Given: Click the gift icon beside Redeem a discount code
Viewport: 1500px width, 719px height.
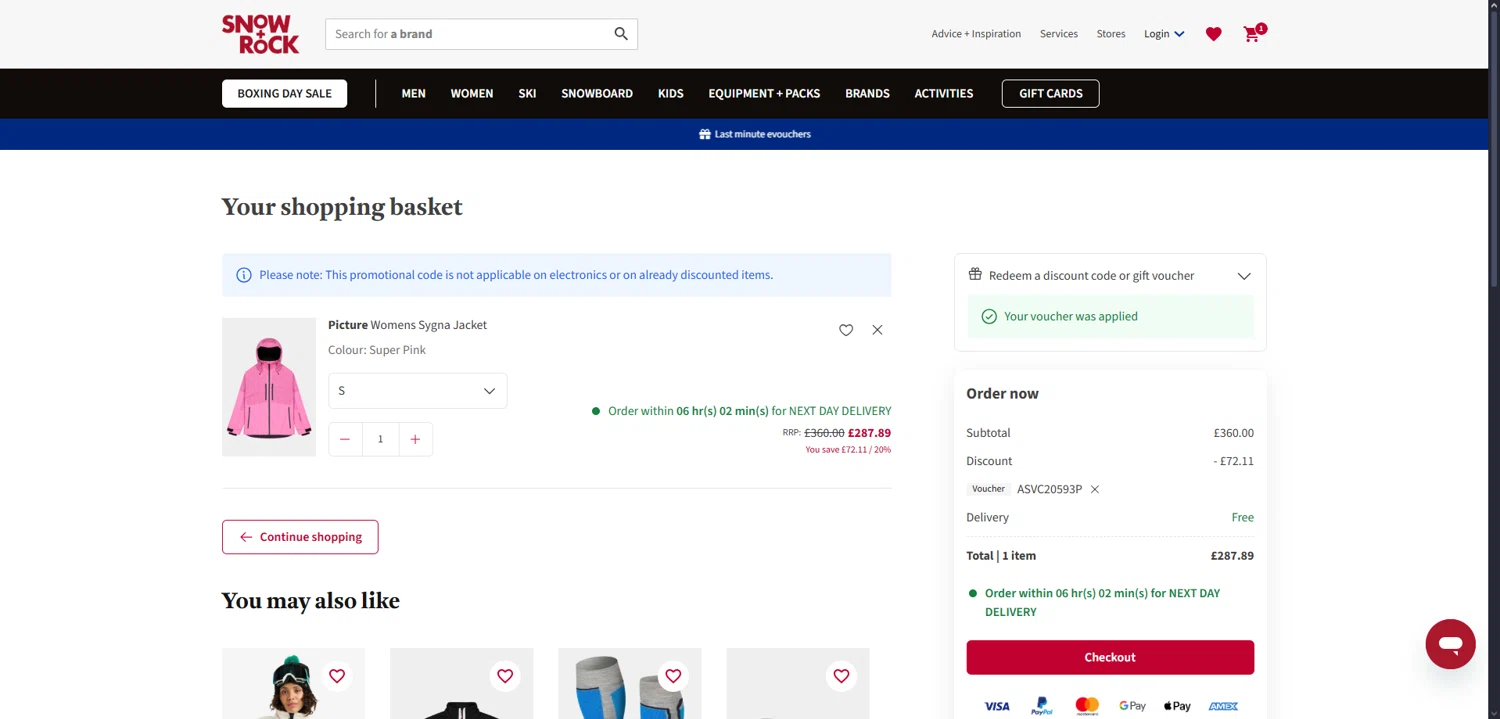Looking at the screenshot, I should [x=975, y=274].
